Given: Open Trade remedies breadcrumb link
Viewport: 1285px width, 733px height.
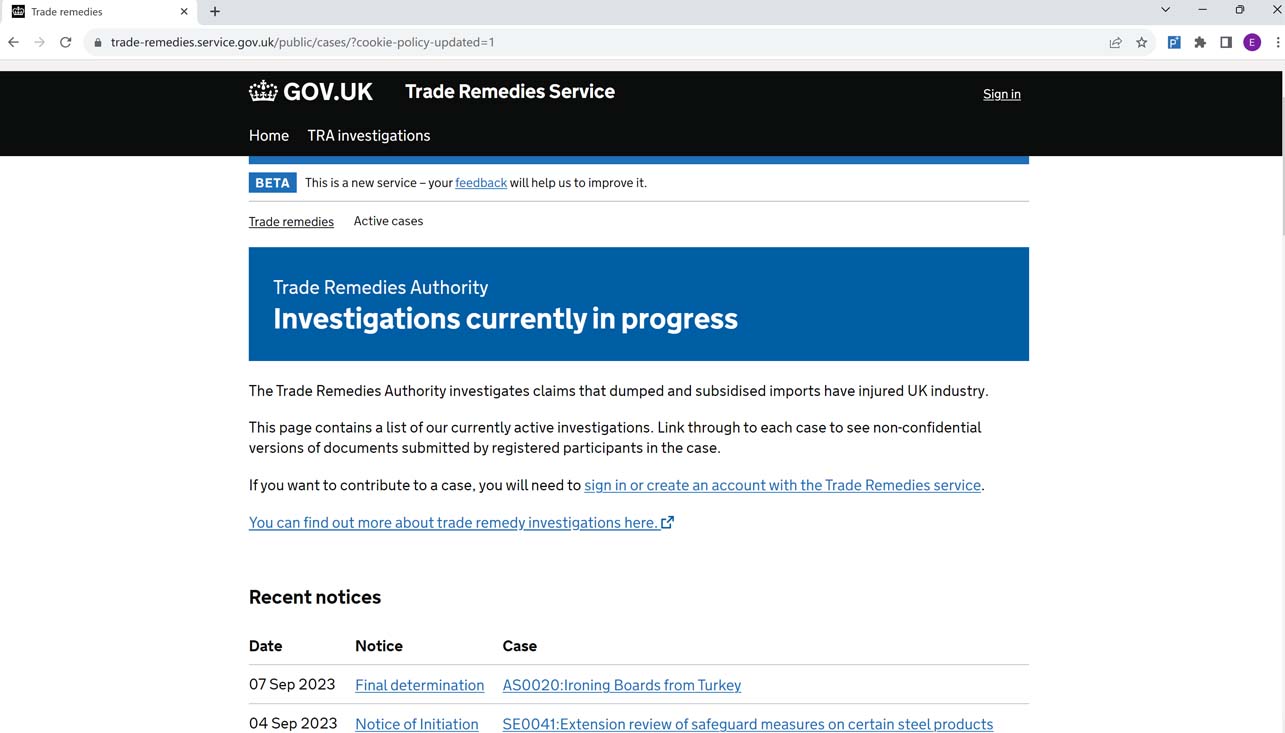Looking at the screenshot, I should pyautogui.click(x=291, y=222).
